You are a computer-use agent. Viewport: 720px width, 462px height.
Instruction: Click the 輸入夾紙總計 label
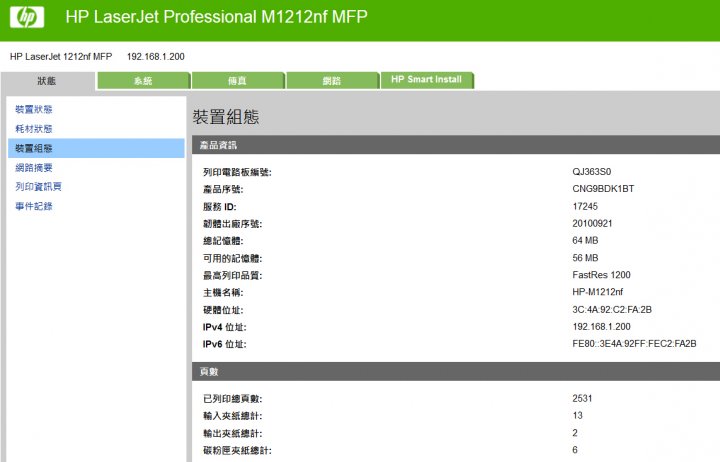pyautogui.click(x=232, y=416)
